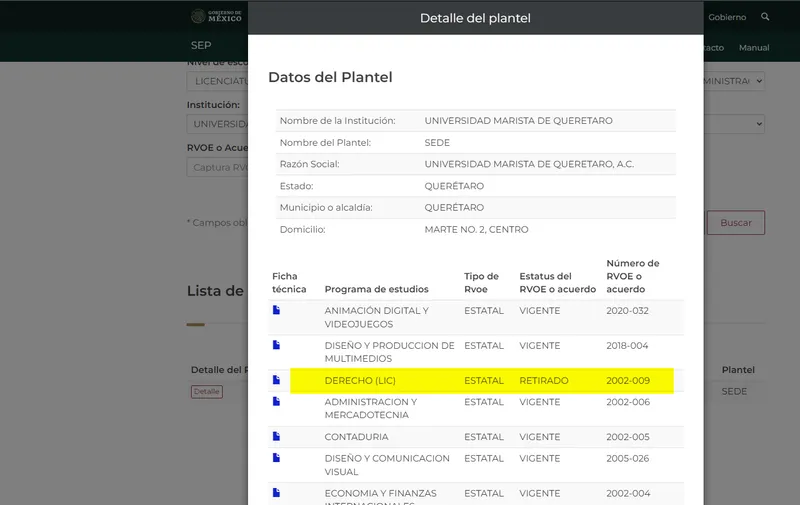Click the Buscar button
Image resolution: width=800 pixels, height=505 pixels.
click(736, 223)
